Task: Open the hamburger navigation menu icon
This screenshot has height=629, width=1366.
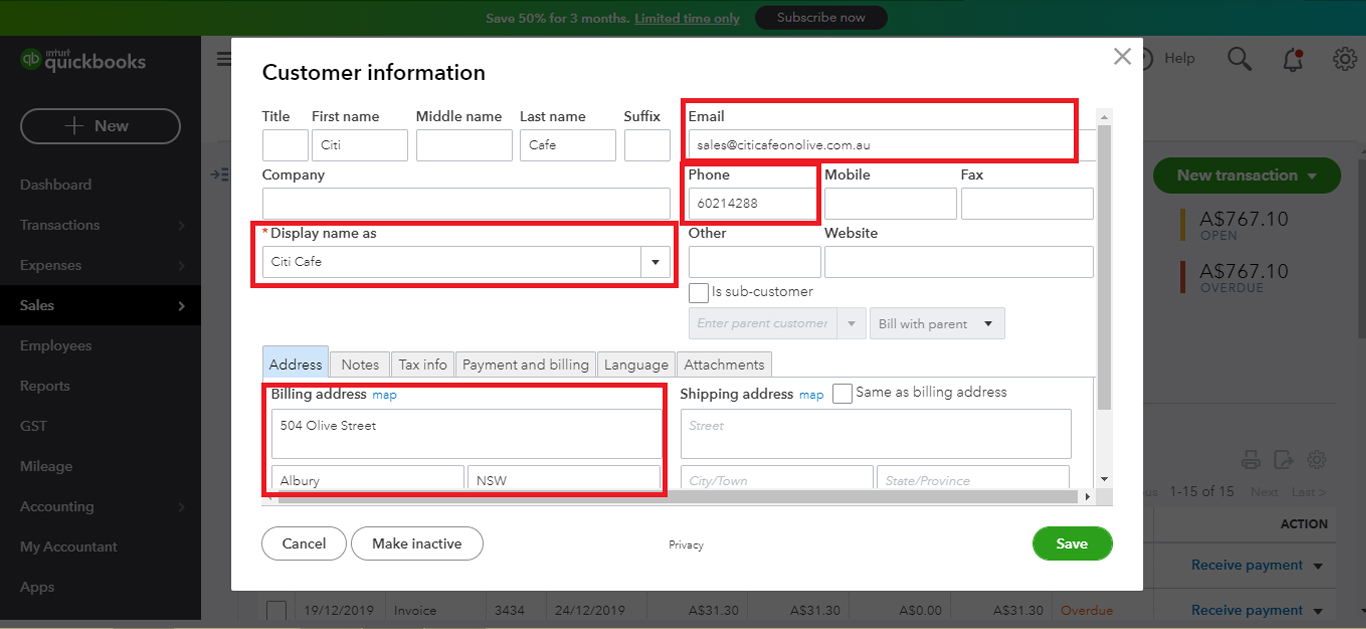Action: [223, 59]
